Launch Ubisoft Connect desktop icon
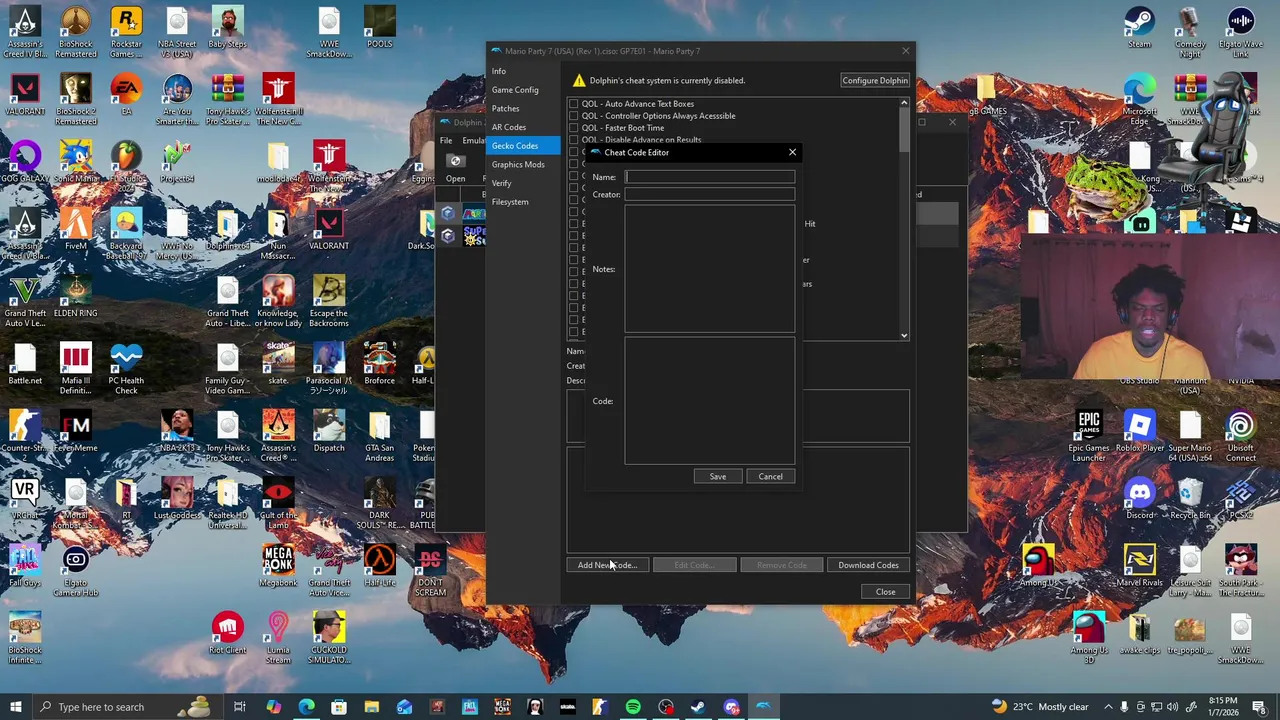 tap(1240, 435)
